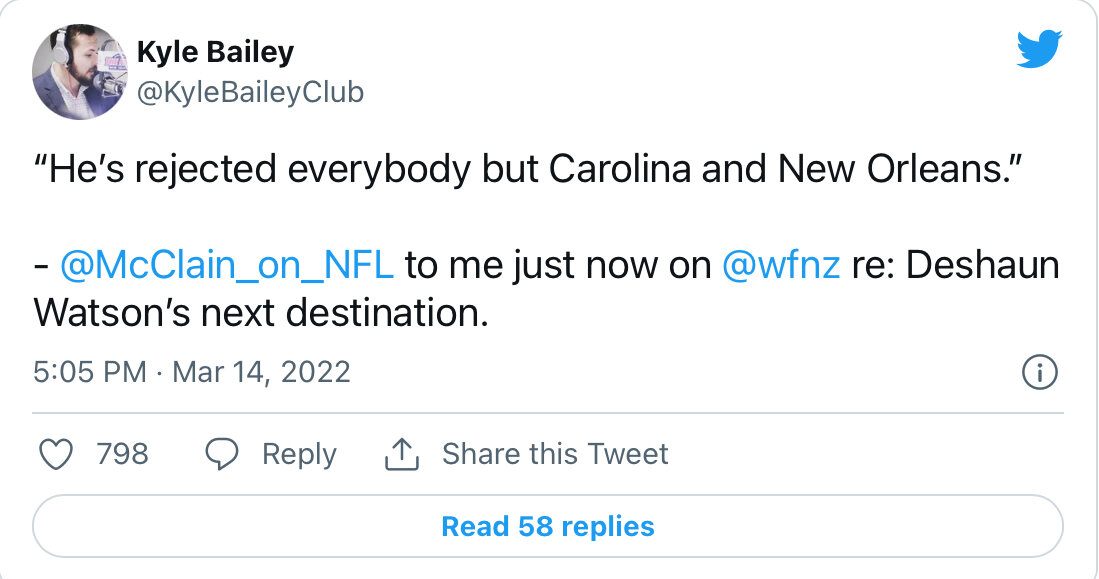Click the Twitter bird logo

(1039, 49)
